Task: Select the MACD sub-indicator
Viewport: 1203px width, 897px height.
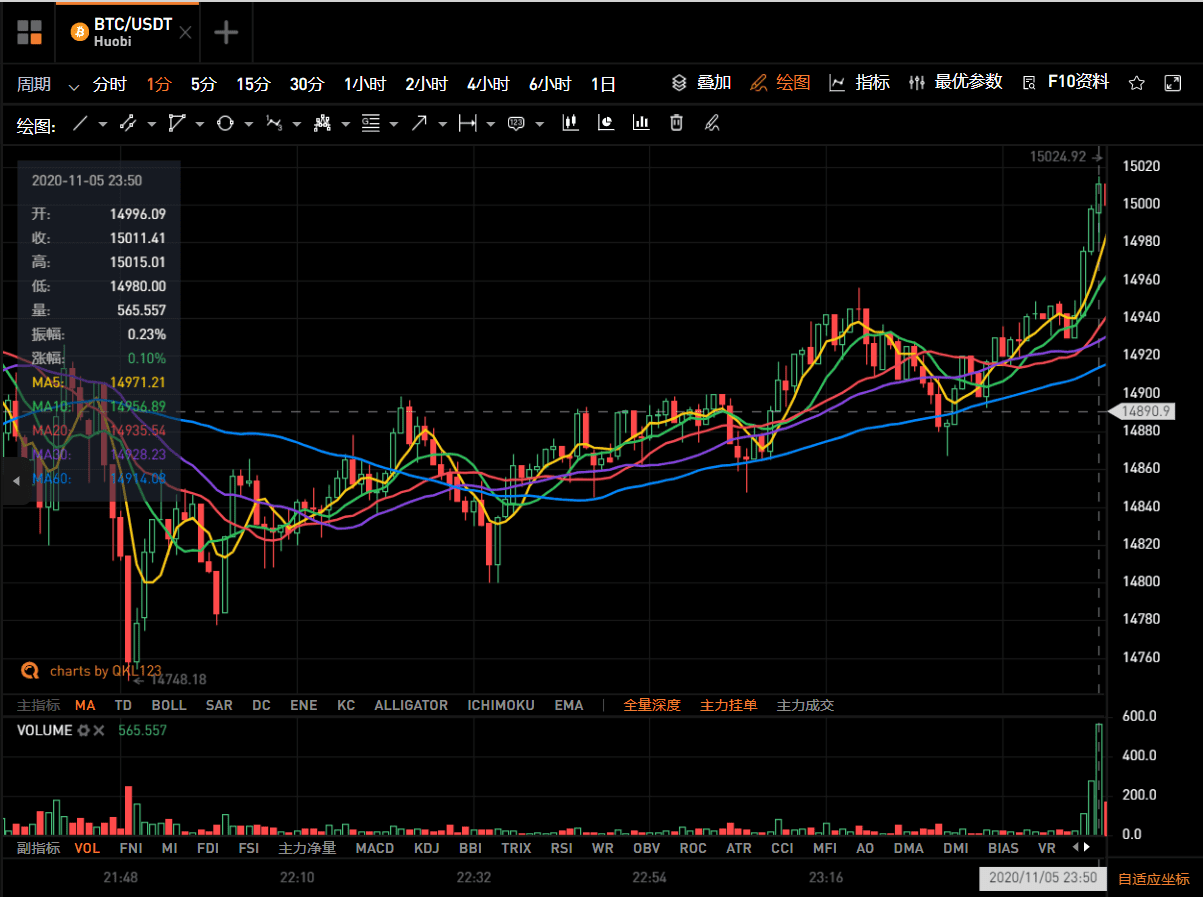Action: (375, 848)
